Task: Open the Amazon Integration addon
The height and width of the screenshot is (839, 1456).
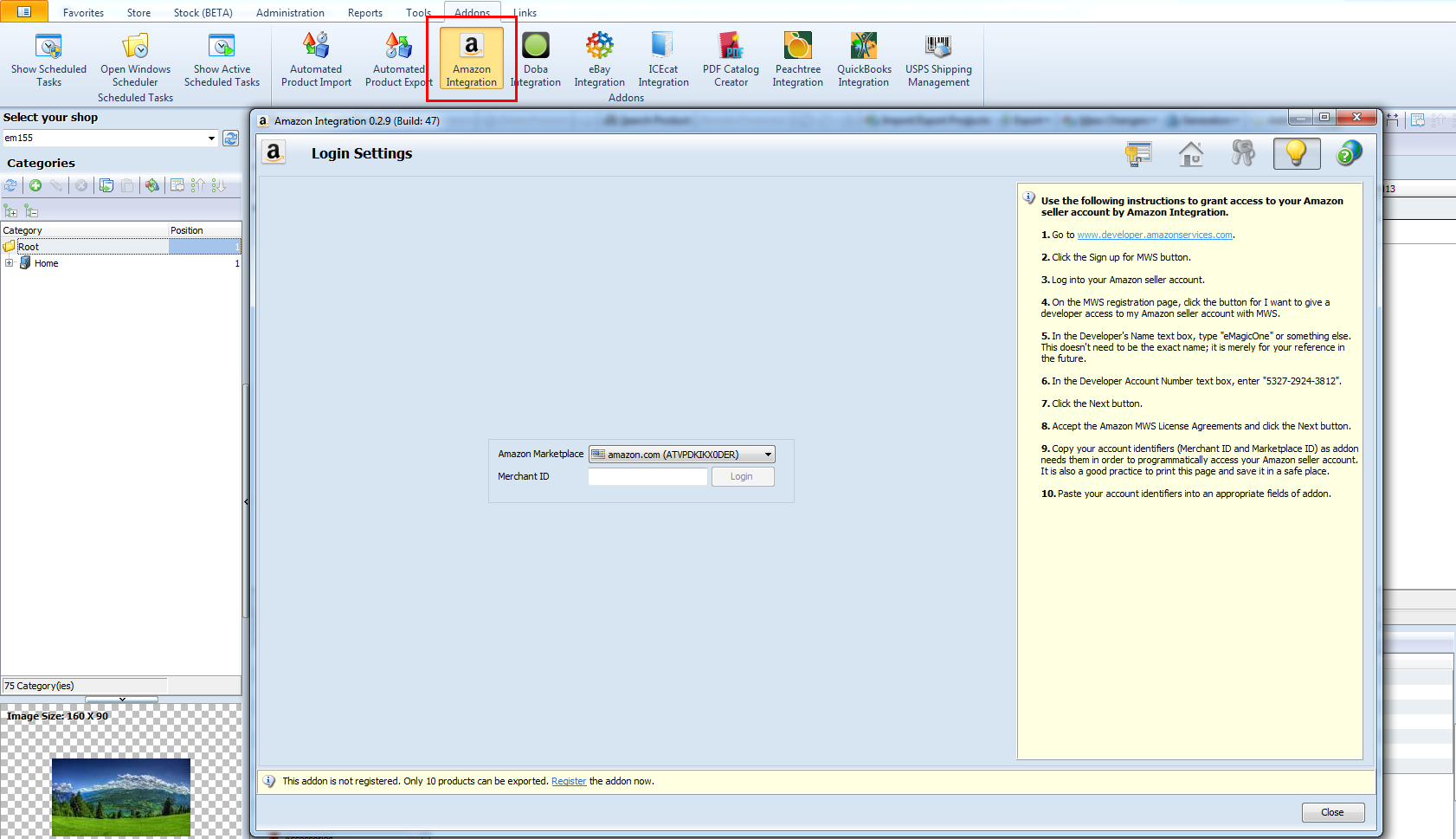Action: tap(472, 59)
